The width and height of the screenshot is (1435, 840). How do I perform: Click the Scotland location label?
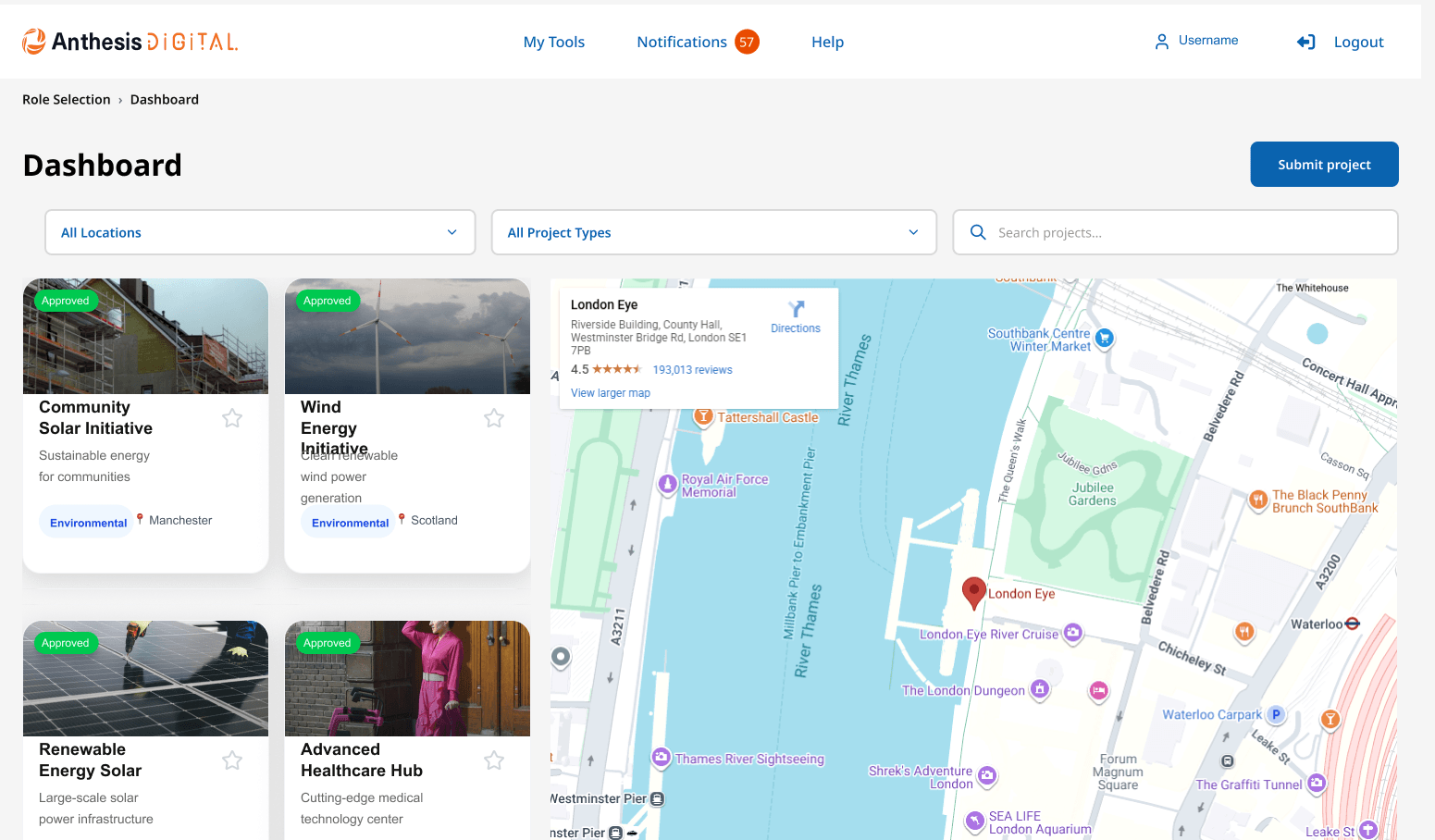[434, 521]
